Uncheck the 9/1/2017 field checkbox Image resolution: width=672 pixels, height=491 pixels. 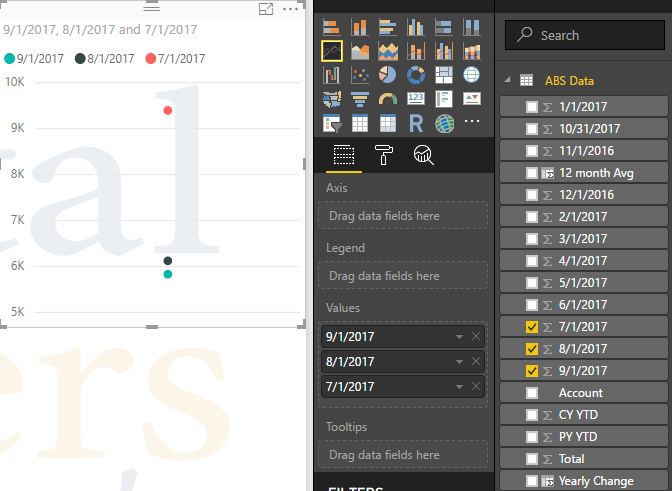(x=531, y=371)
